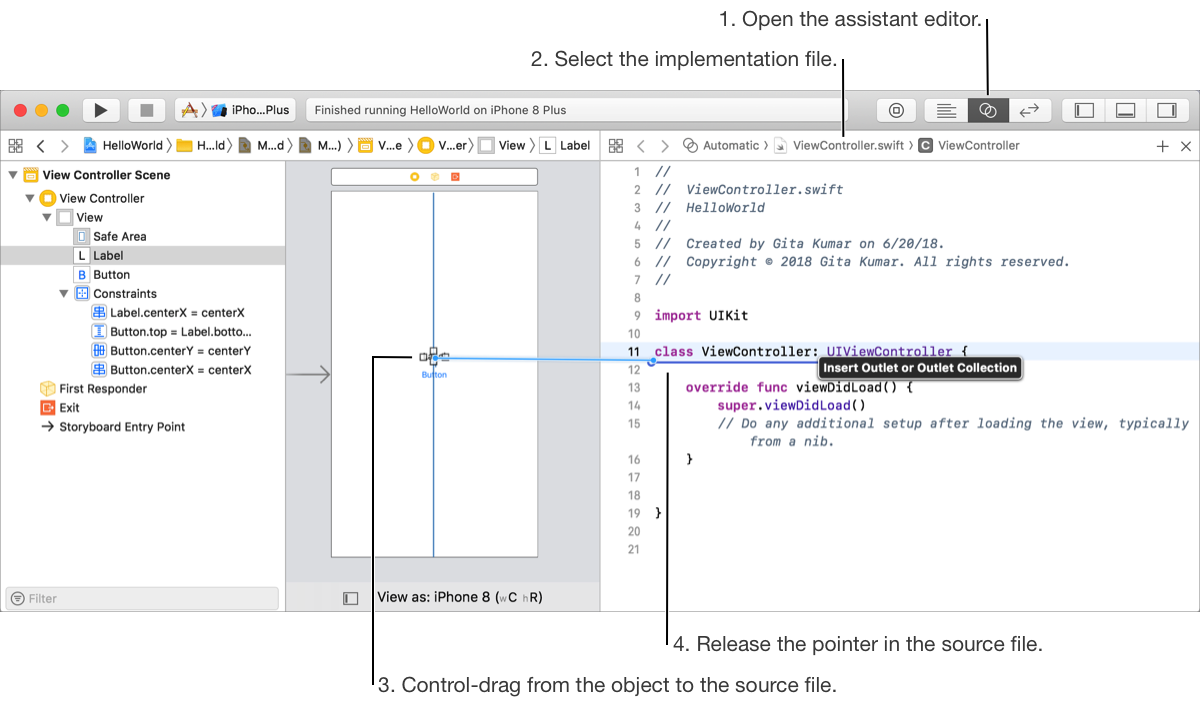Collapse the View Controller outline item
This screenshot has height=702, width=1200.
click(30, 198)
